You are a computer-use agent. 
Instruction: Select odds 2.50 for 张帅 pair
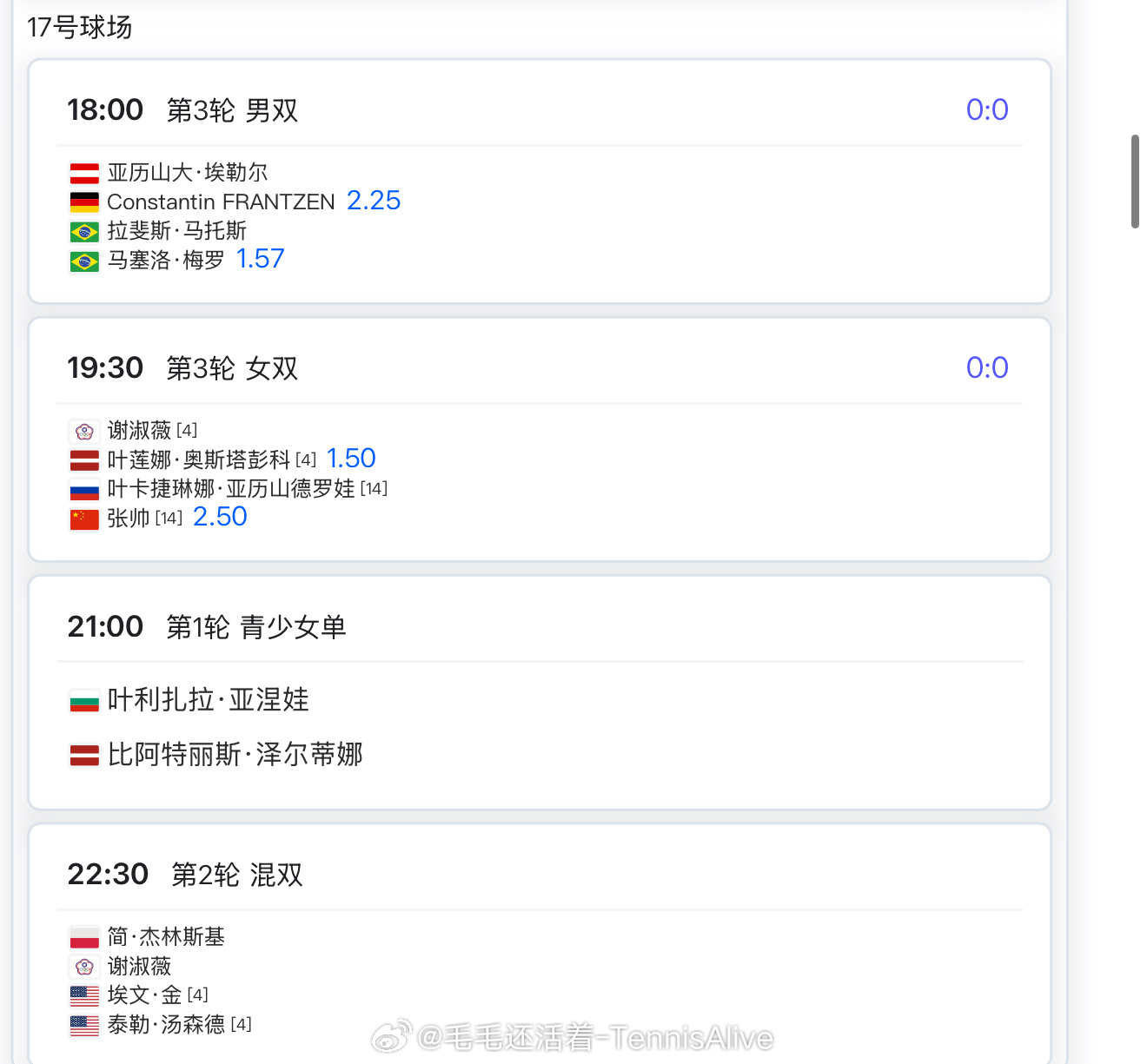pyautogui.click(x=220, y=517)
